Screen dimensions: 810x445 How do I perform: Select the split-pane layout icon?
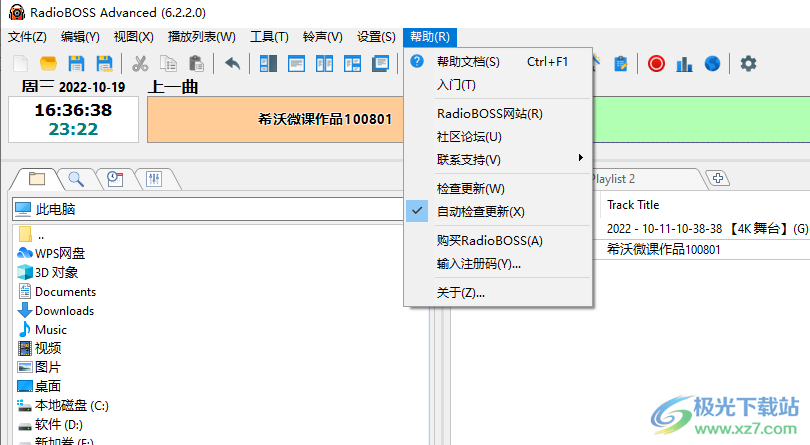353,64
